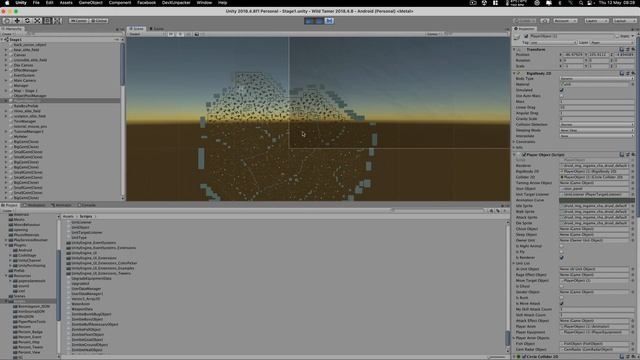This screenshot has width=640, height=360.
Task: Toggle the Player Object Script enabled checkbox
Action: pyautogui.click(x=524, y=155)
